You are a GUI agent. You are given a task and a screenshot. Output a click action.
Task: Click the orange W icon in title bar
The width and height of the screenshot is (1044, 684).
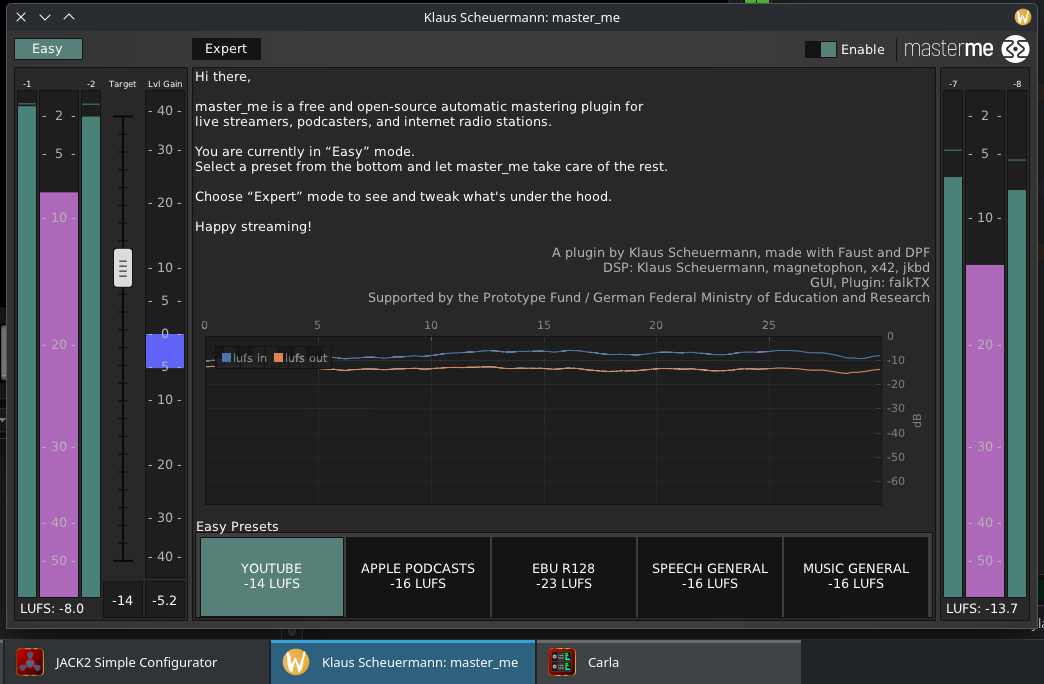pyautogui.click(x=1022, y=17)
